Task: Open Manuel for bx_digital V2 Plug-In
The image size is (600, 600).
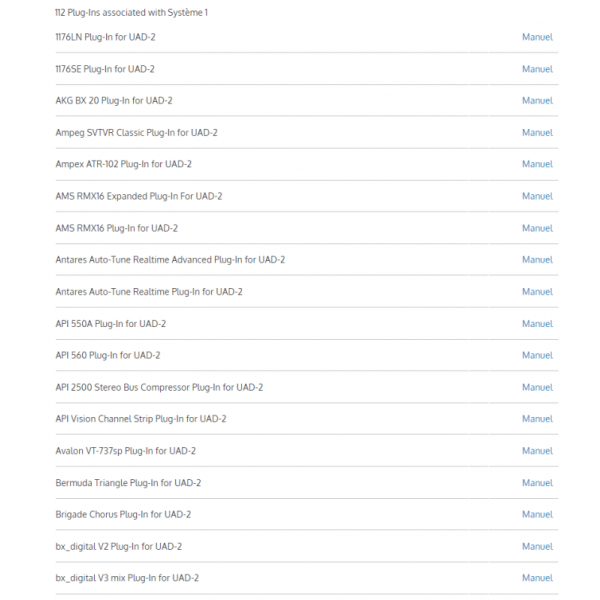Action: [x=537, y=547]
